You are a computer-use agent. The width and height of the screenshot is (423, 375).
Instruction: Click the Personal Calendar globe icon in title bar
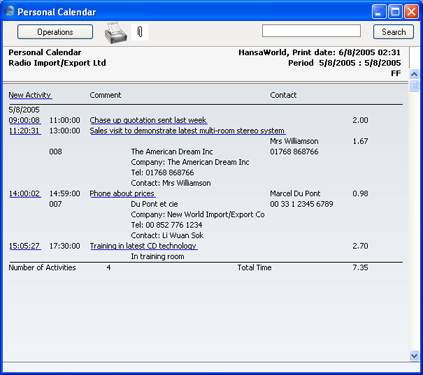click(9, 11)
